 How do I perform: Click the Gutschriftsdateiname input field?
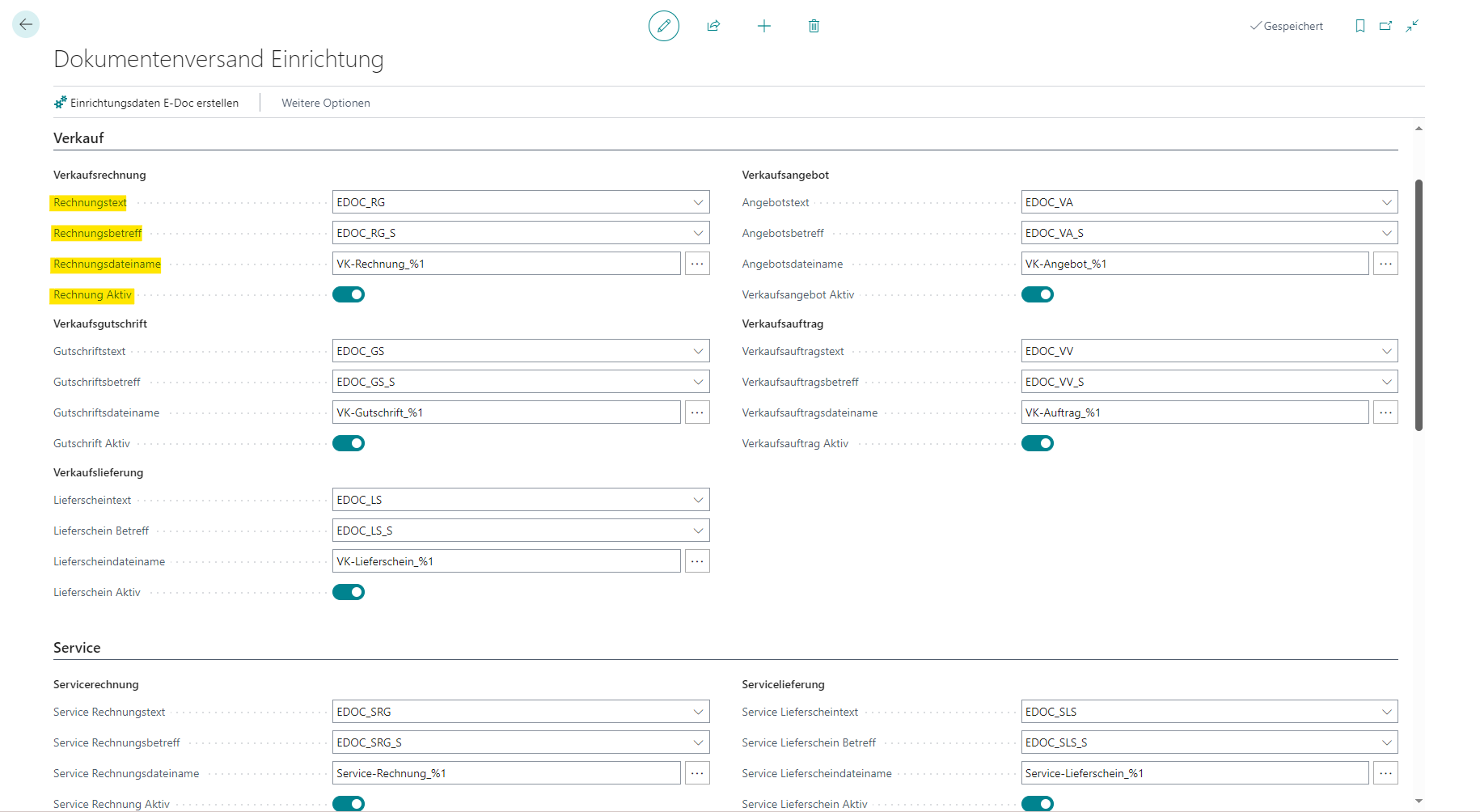(506, 412)
